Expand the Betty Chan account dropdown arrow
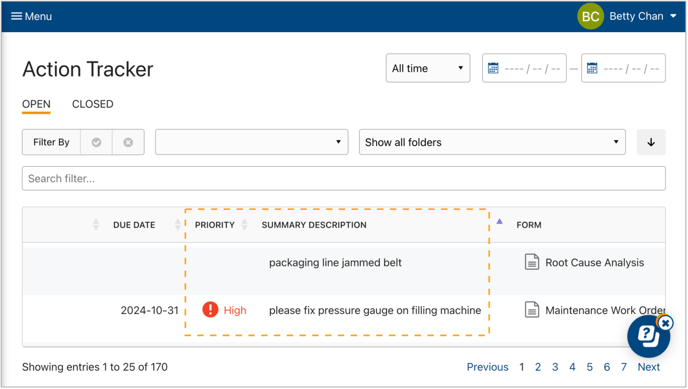 tap(673, 16)
